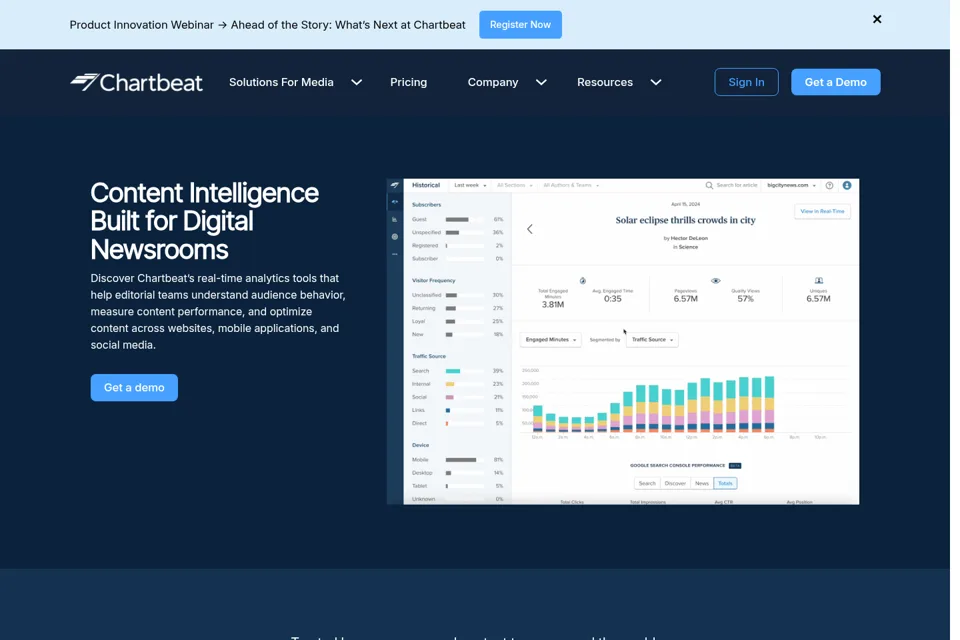The height and width of the screenshot is (640, 960).
Task: Click the Search traffic source teal bar
Action: (x=452, y=371)
